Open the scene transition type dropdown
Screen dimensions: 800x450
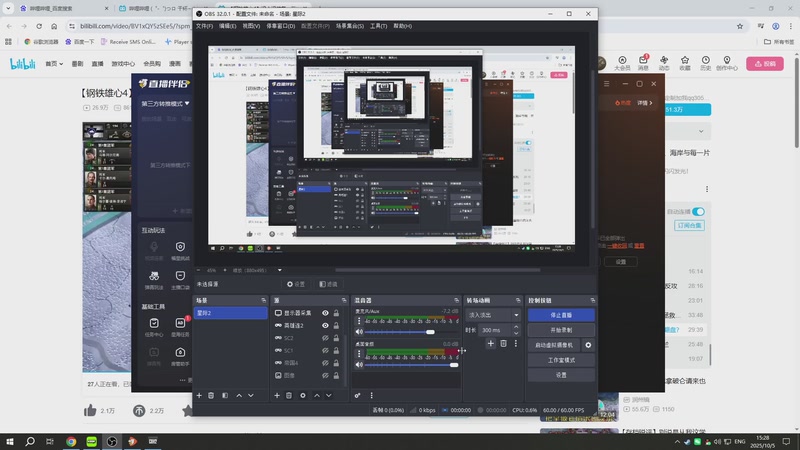493,315
